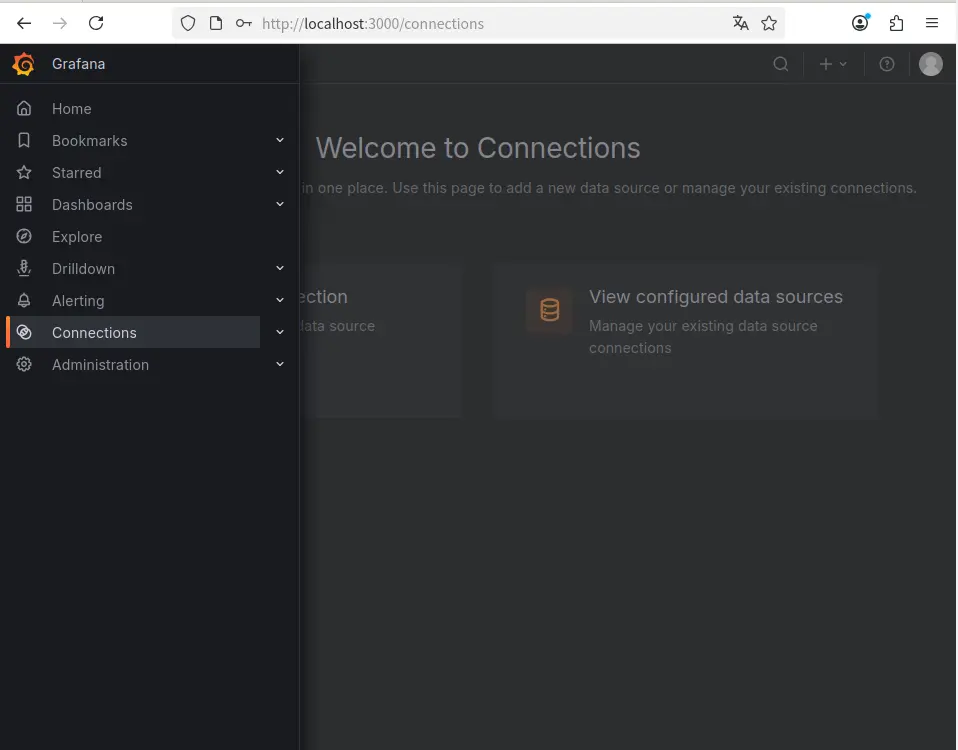Click the Explore compass icon
The width and height of the screenshot is (958, 750).
[24, 237]
